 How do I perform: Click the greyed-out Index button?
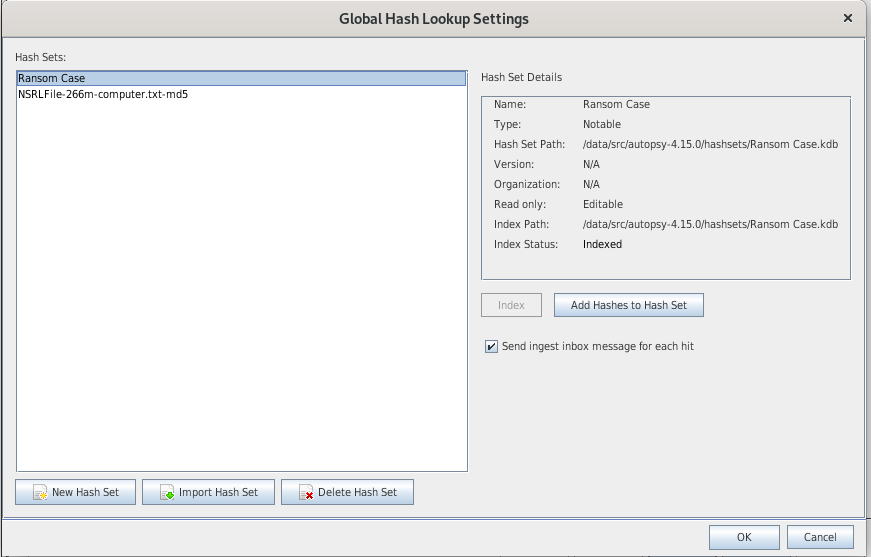coord(511,305)
